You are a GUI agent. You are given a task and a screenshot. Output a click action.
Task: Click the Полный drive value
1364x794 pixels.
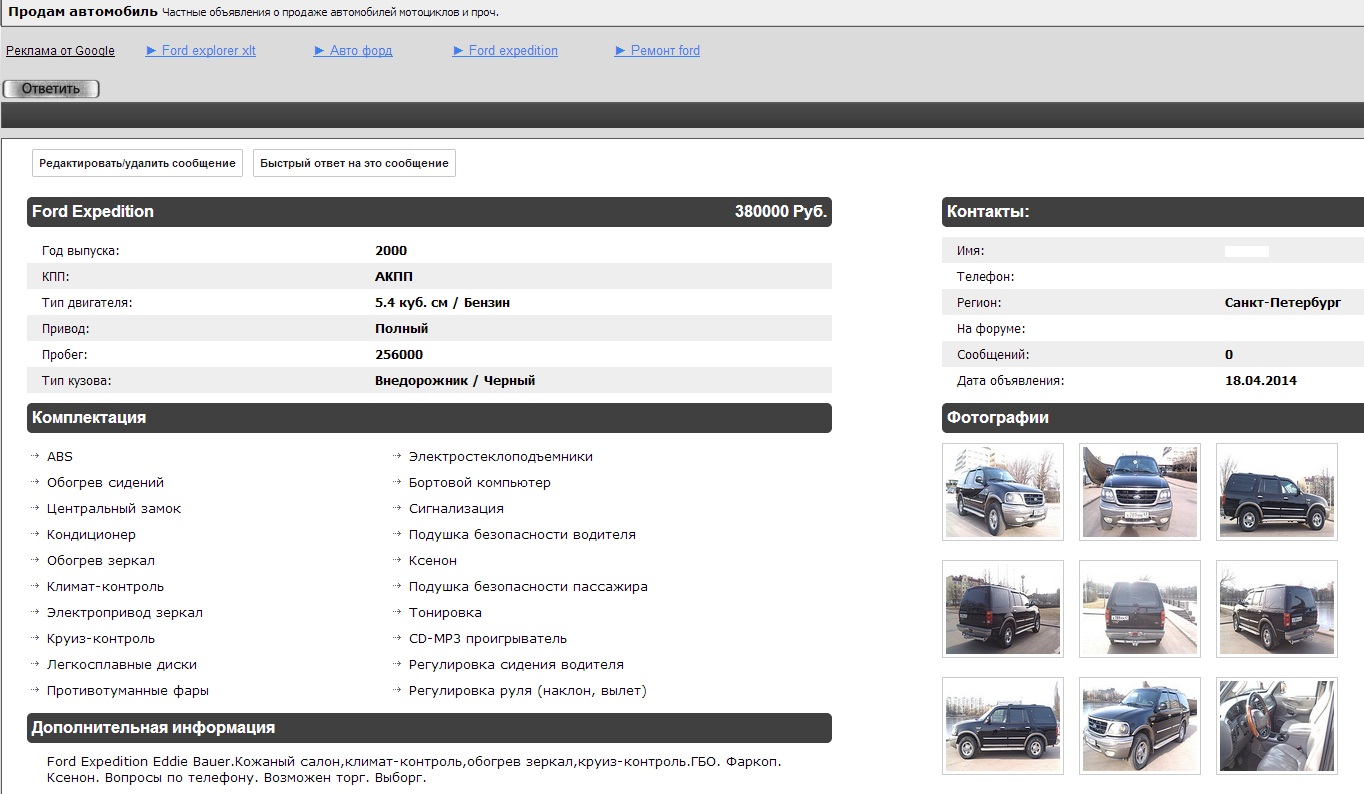pyautogui.click(x=402, y=329)
